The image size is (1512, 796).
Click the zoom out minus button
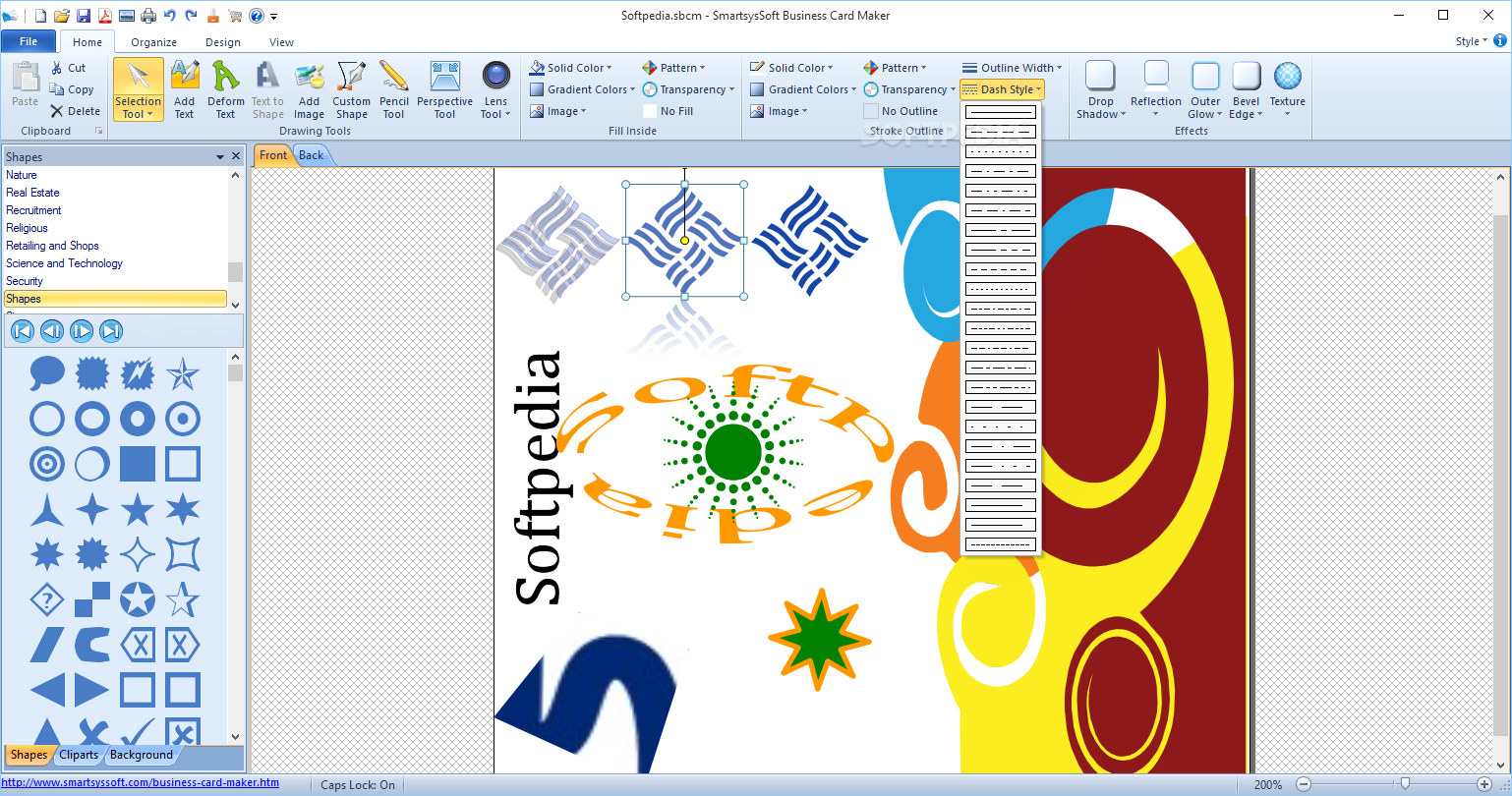click(1304, 784)
